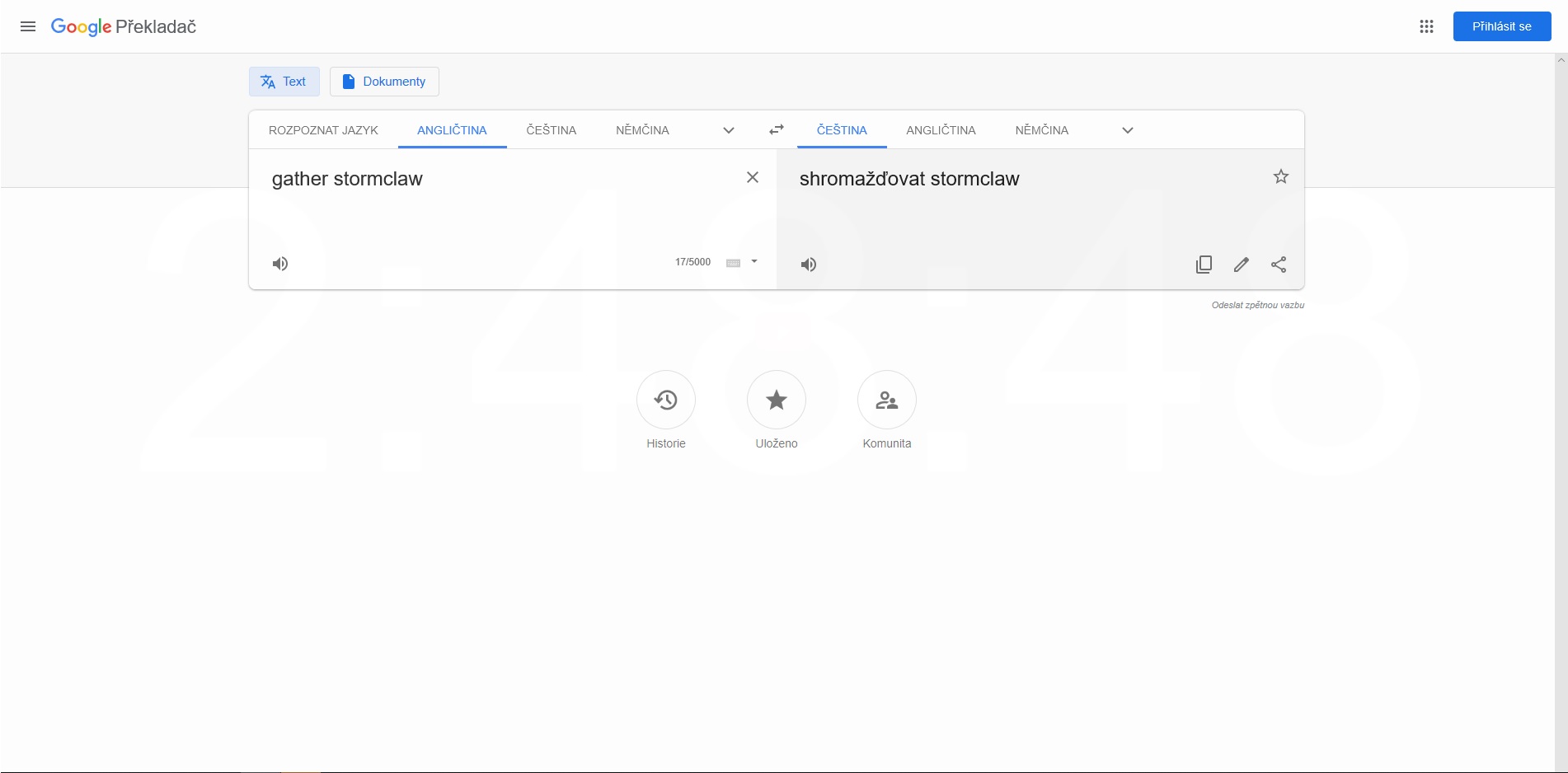
Task: Select Rozpoznat jazyk source tab
Action: tap(323, 130)
